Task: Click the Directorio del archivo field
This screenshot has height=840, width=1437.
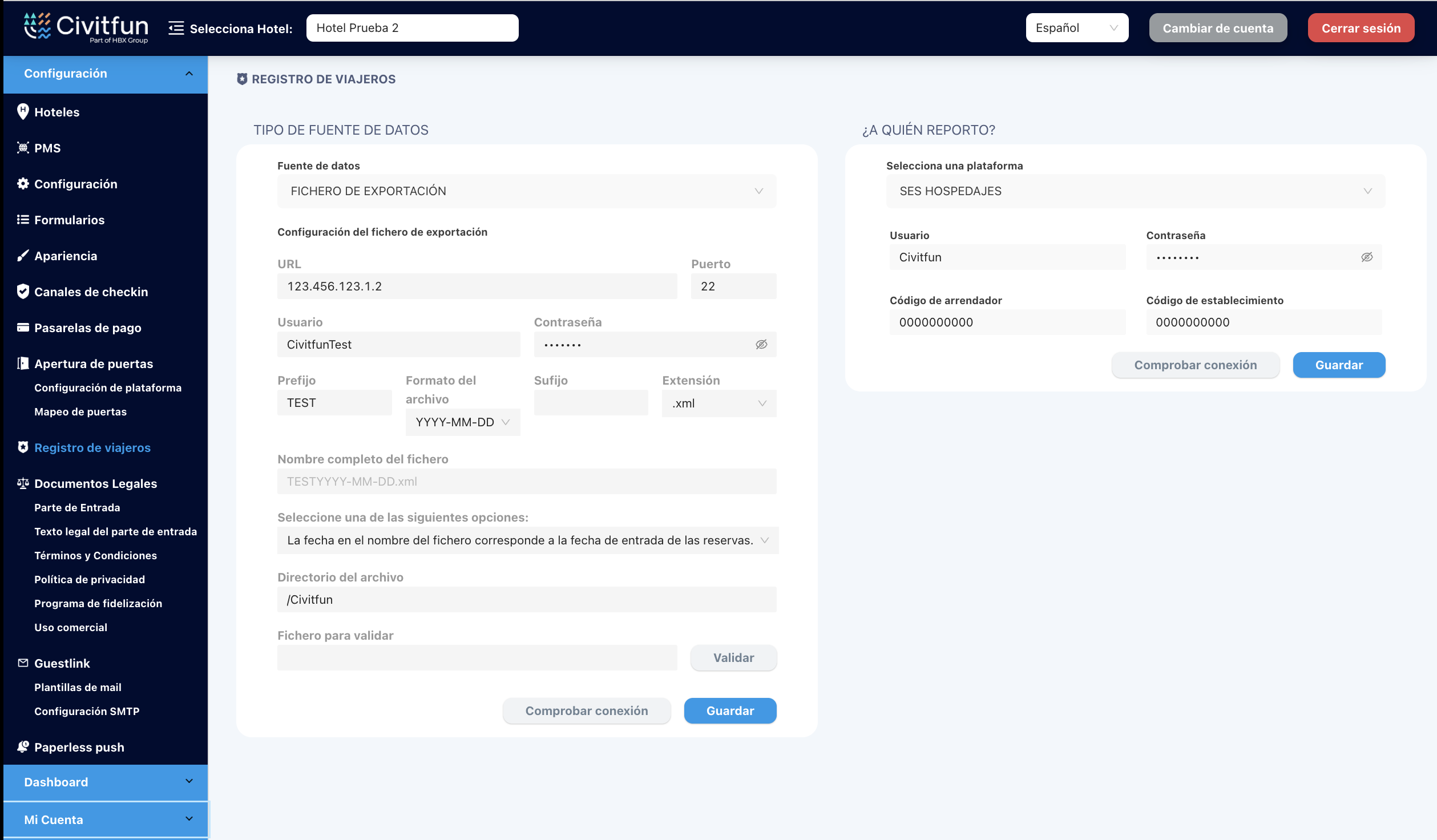Action: (x=527, y=600)
